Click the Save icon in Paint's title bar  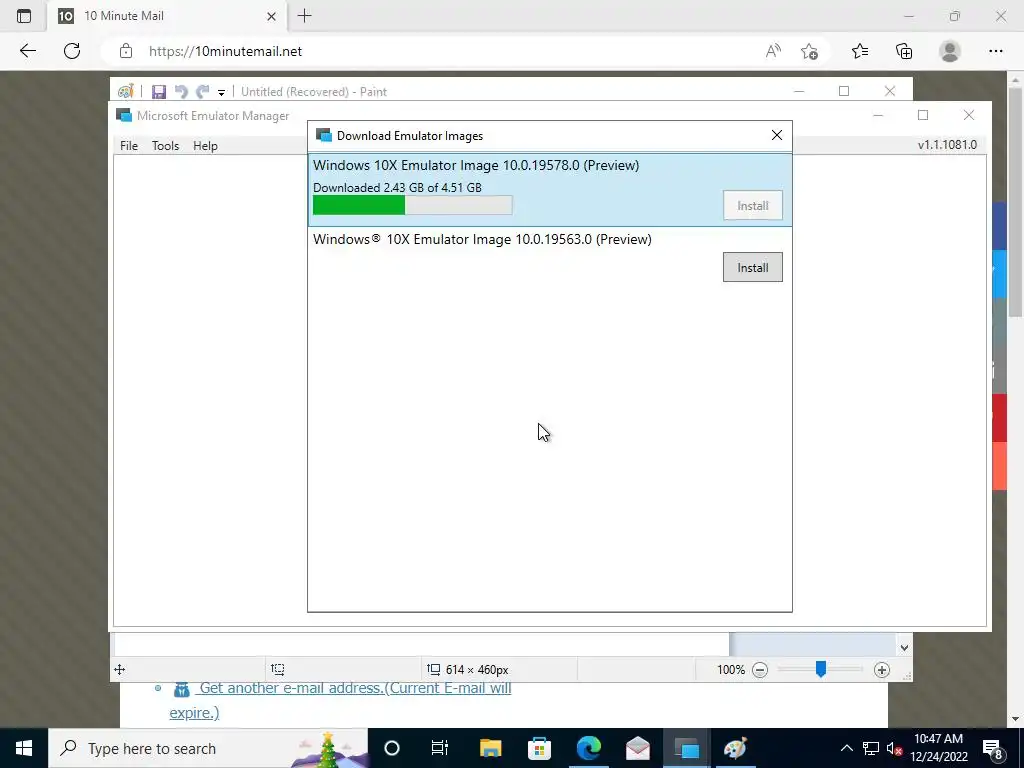159,91
